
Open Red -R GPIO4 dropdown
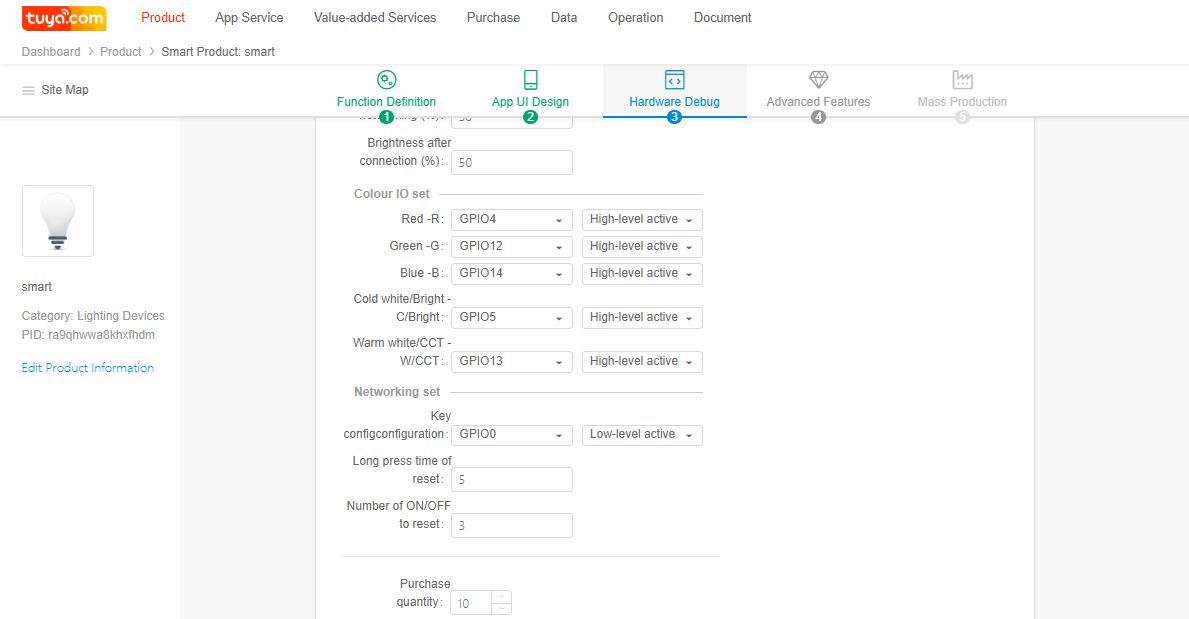(x=512, y=219)
